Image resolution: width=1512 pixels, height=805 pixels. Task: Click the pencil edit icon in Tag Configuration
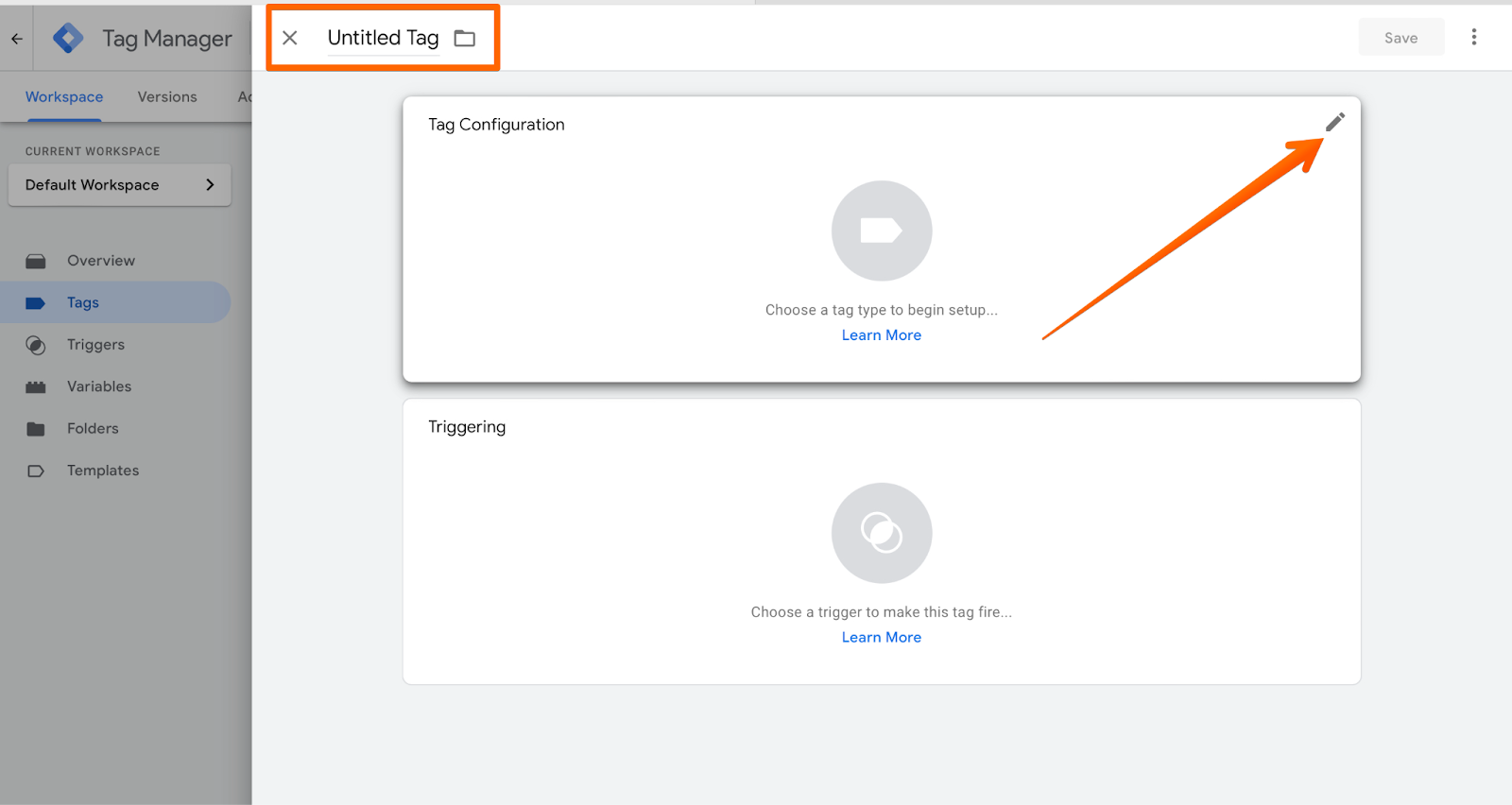pos(1334,122)
